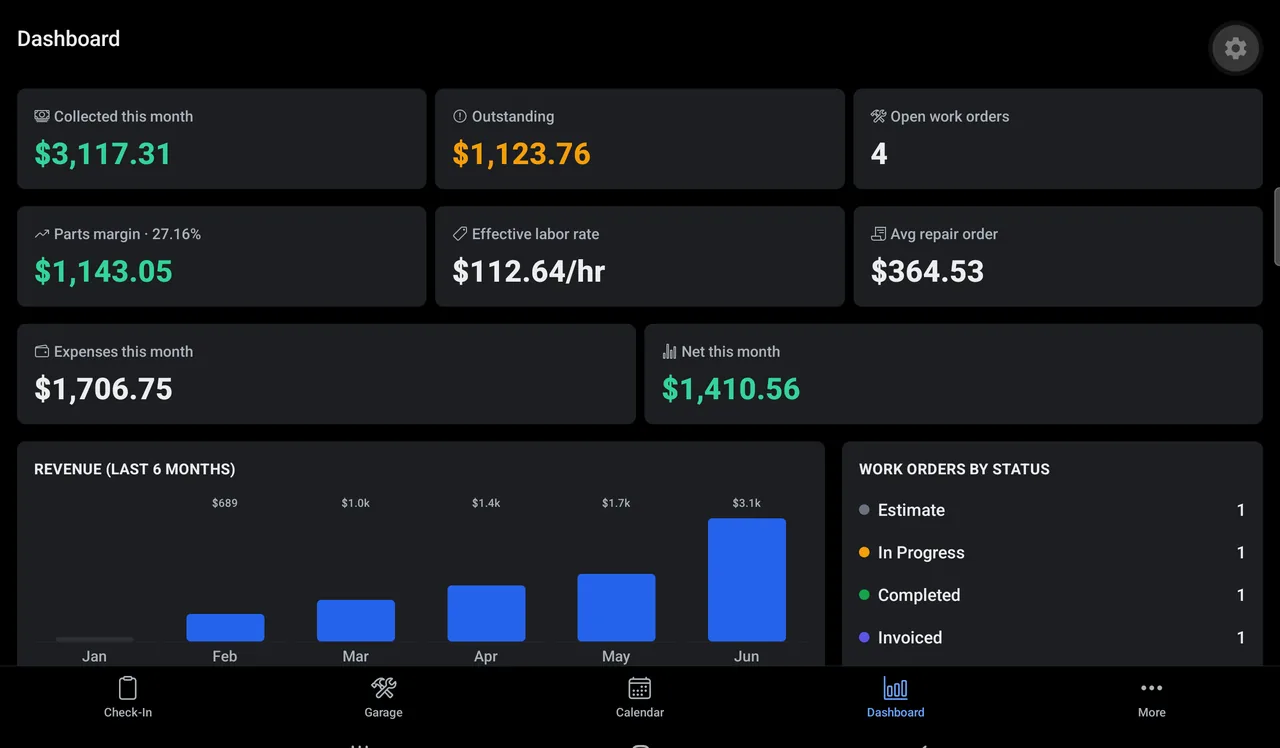Click the REVENUE (LAST 6 MONTHS) heading
Viewport: 1280px width, 748px height.
tap(135, 469)
